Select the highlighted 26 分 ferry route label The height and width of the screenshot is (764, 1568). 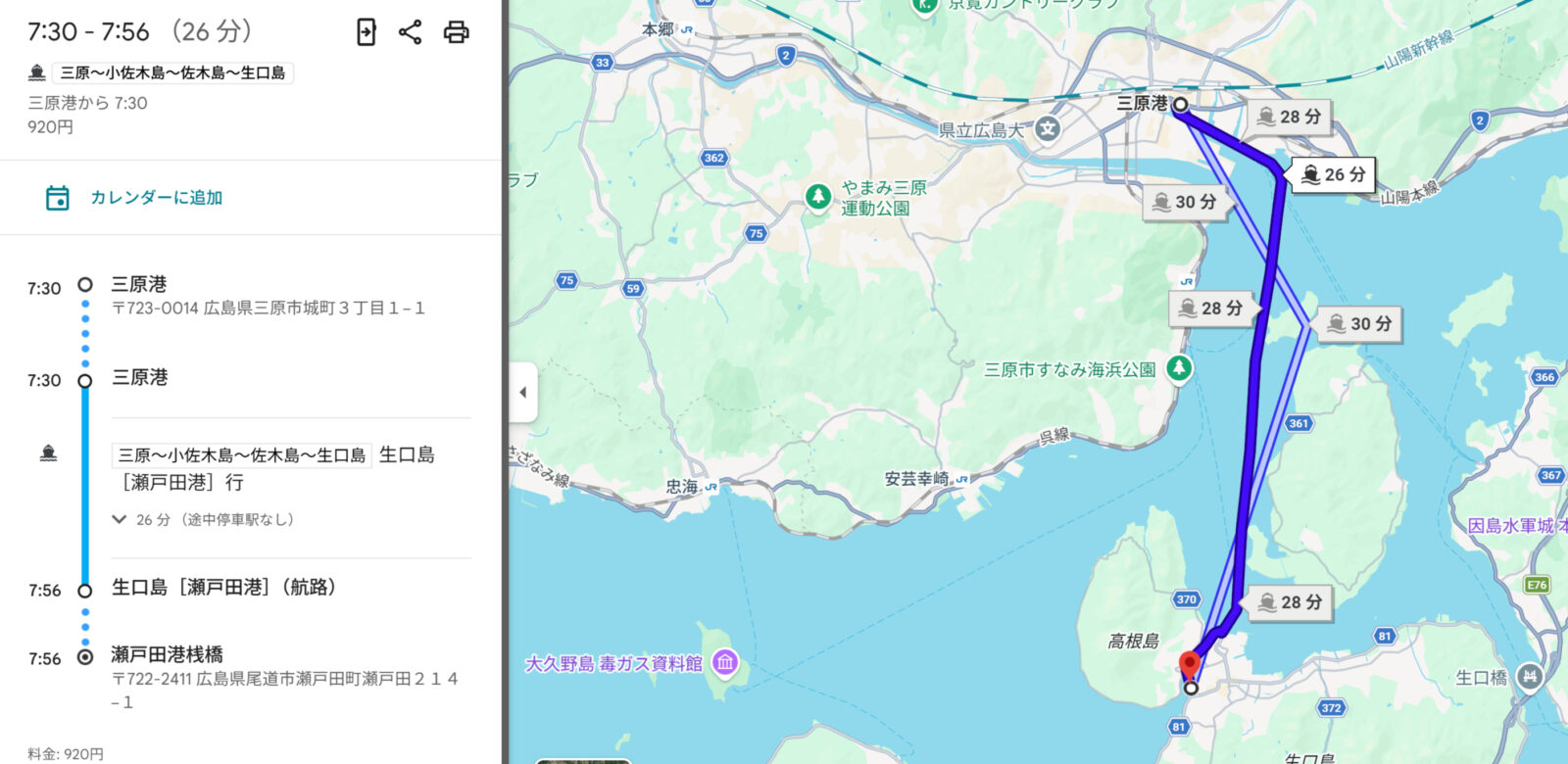[1333, 175]
